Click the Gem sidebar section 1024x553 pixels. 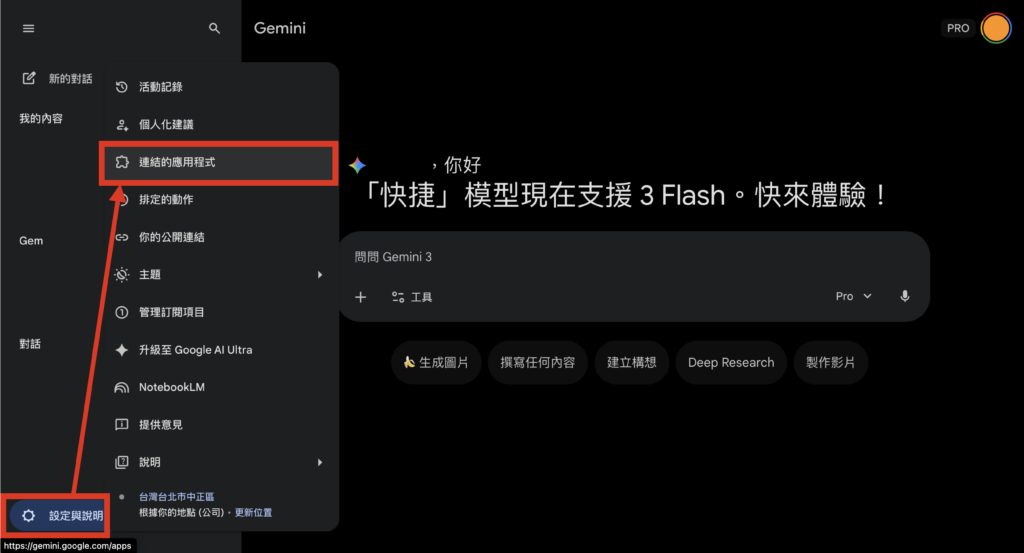click(31, 241)
